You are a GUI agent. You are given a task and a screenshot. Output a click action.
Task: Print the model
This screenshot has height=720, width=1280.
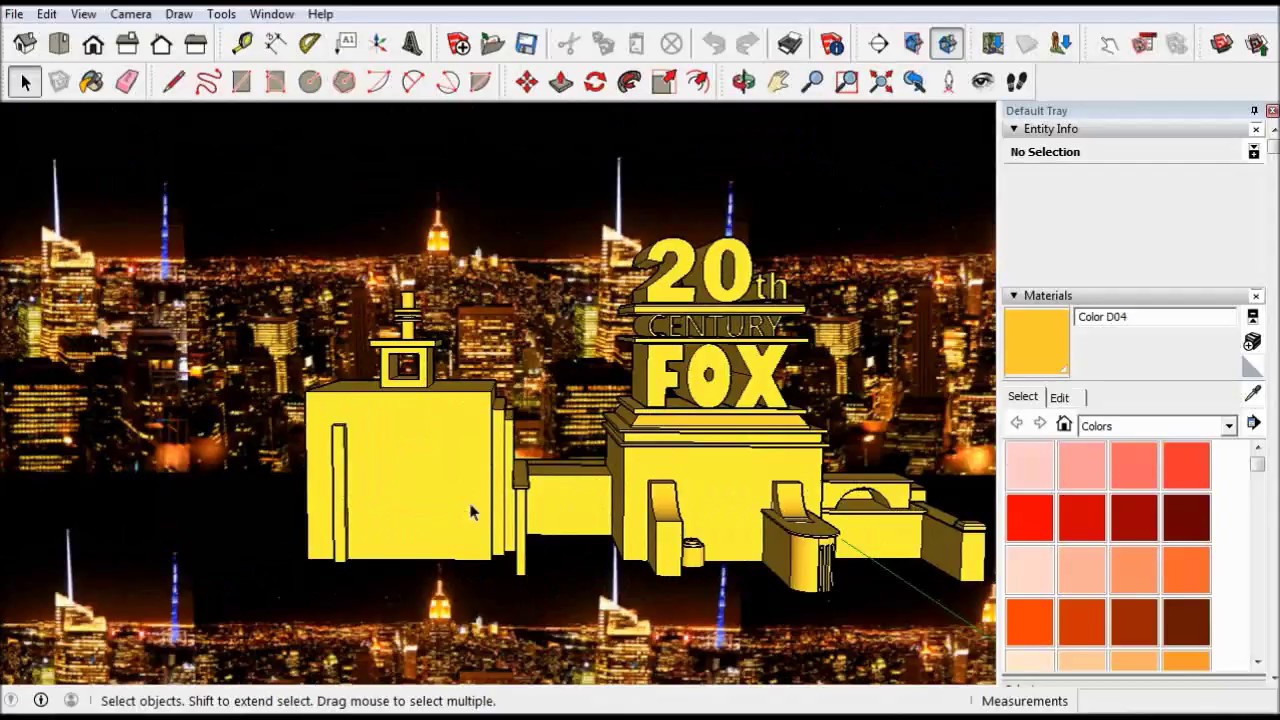790,43
